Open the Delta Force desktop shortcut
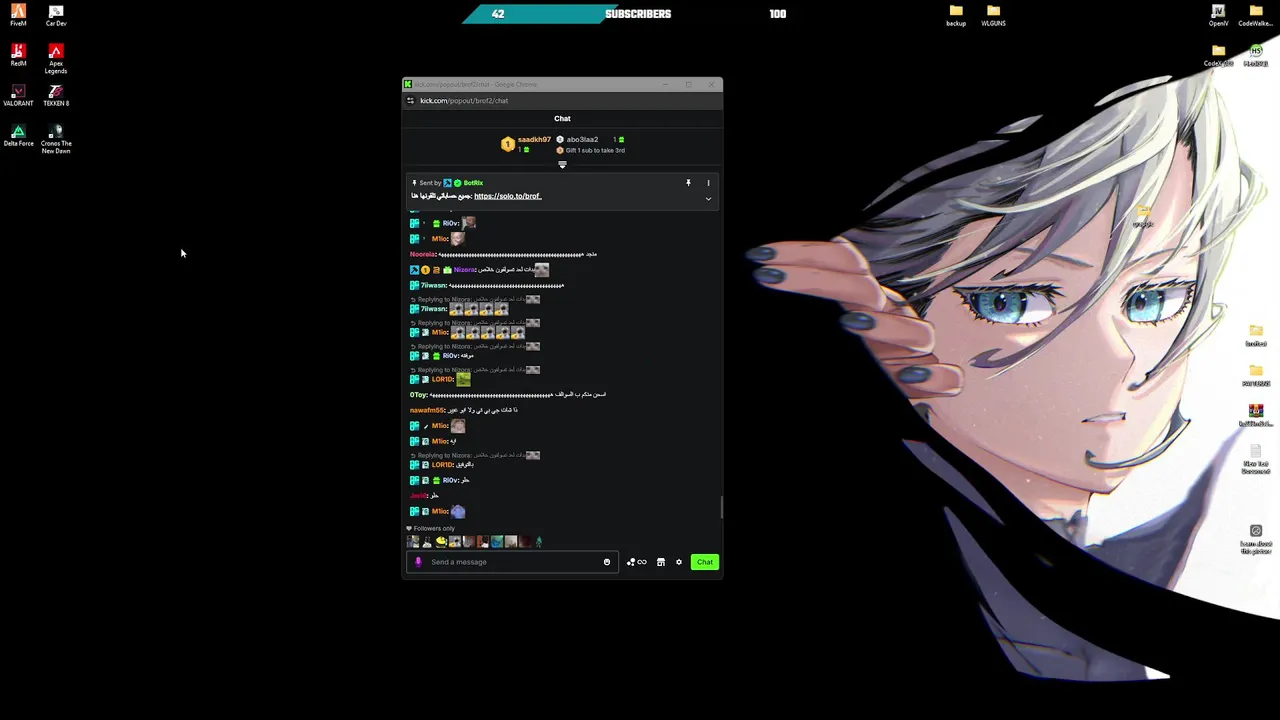Viewport: 1280px width, 720px height. pyautogui.click(x=18, y=135)
